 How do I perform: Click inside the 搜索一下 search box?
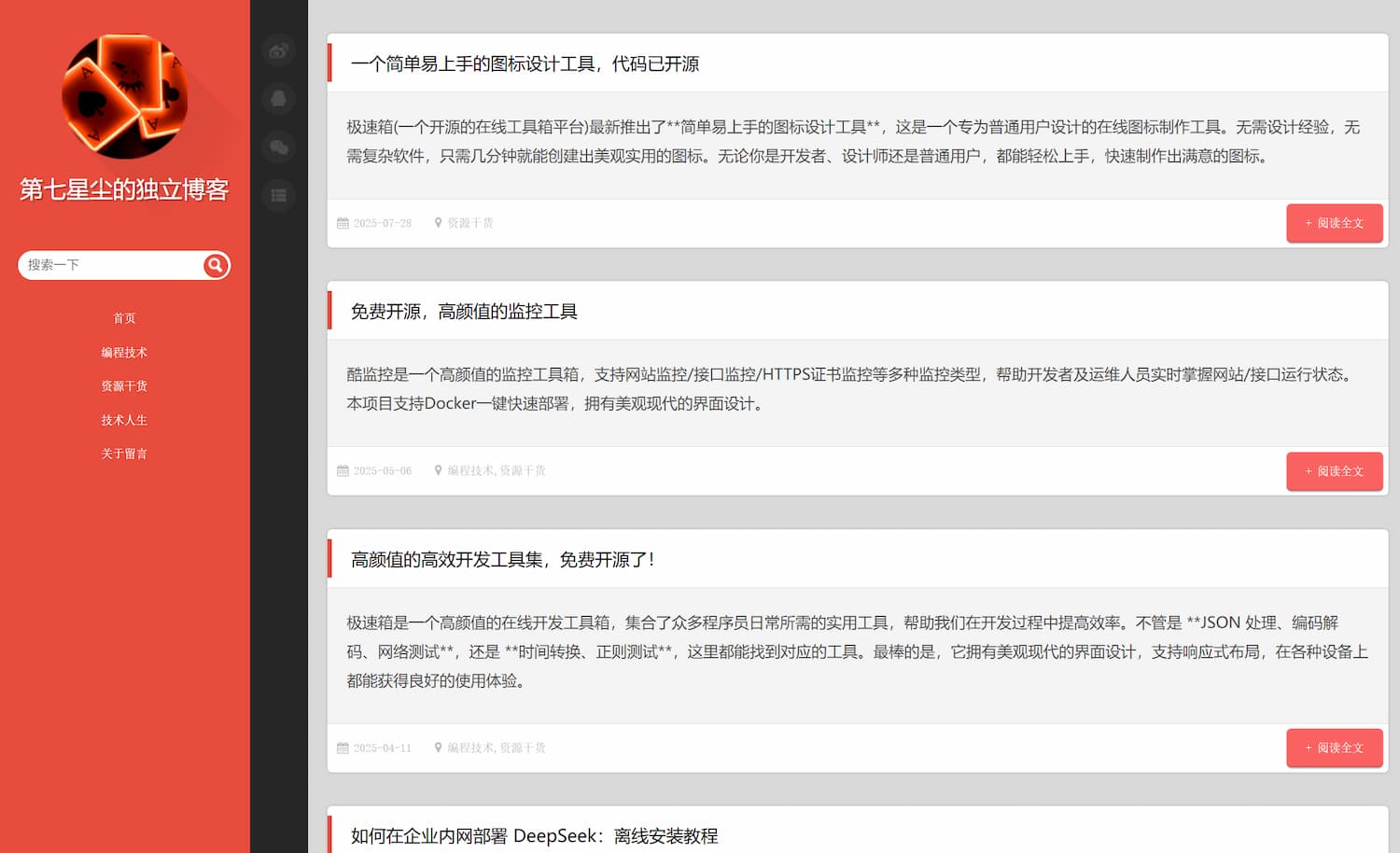(x=103, y=265)
